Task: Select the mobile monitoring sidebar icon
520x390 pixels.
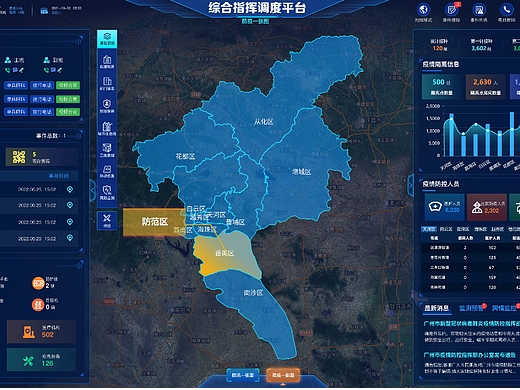Action: (x=107, y=171)
